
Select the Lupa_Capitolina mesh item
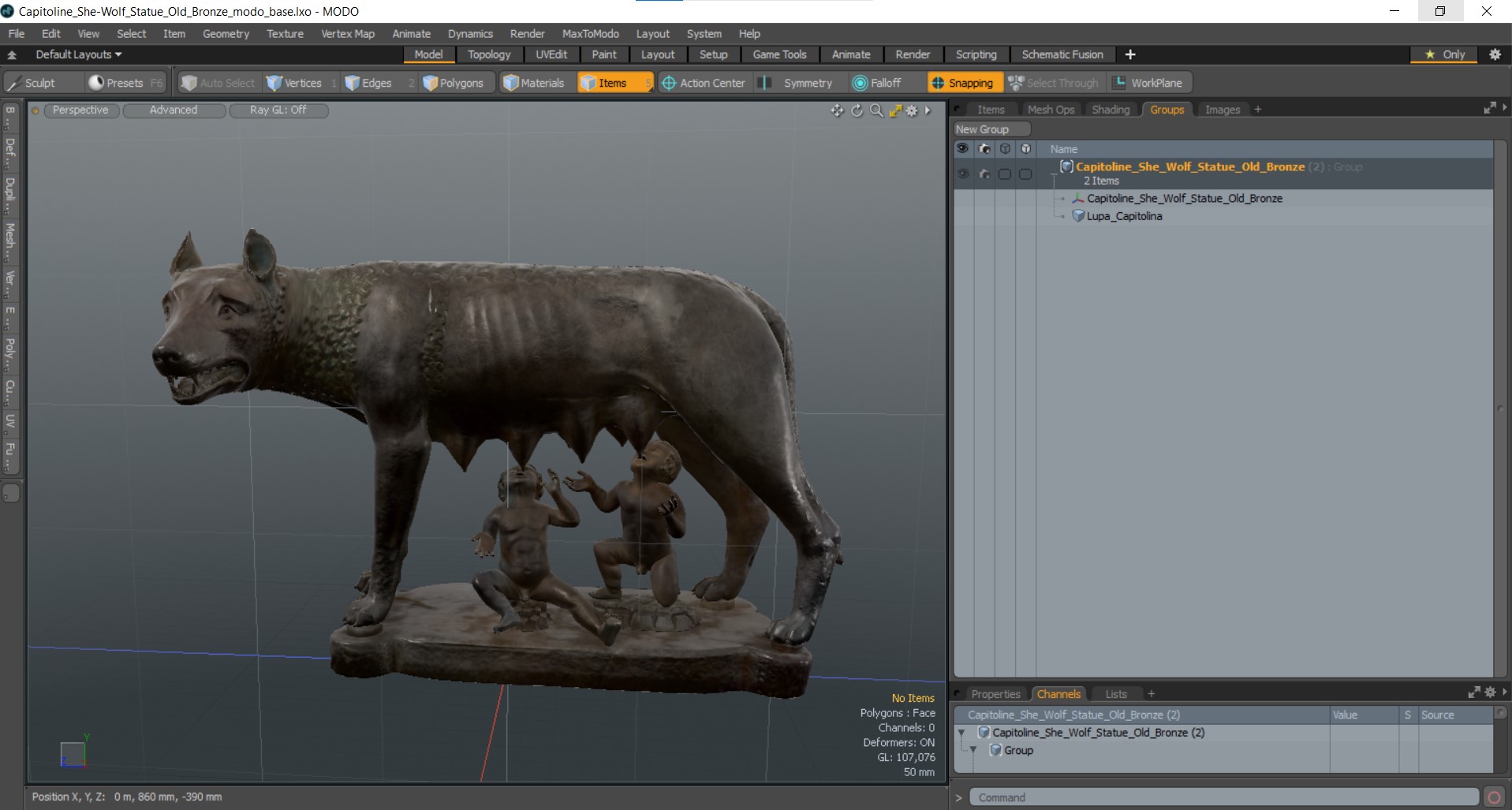(1124, 216)
